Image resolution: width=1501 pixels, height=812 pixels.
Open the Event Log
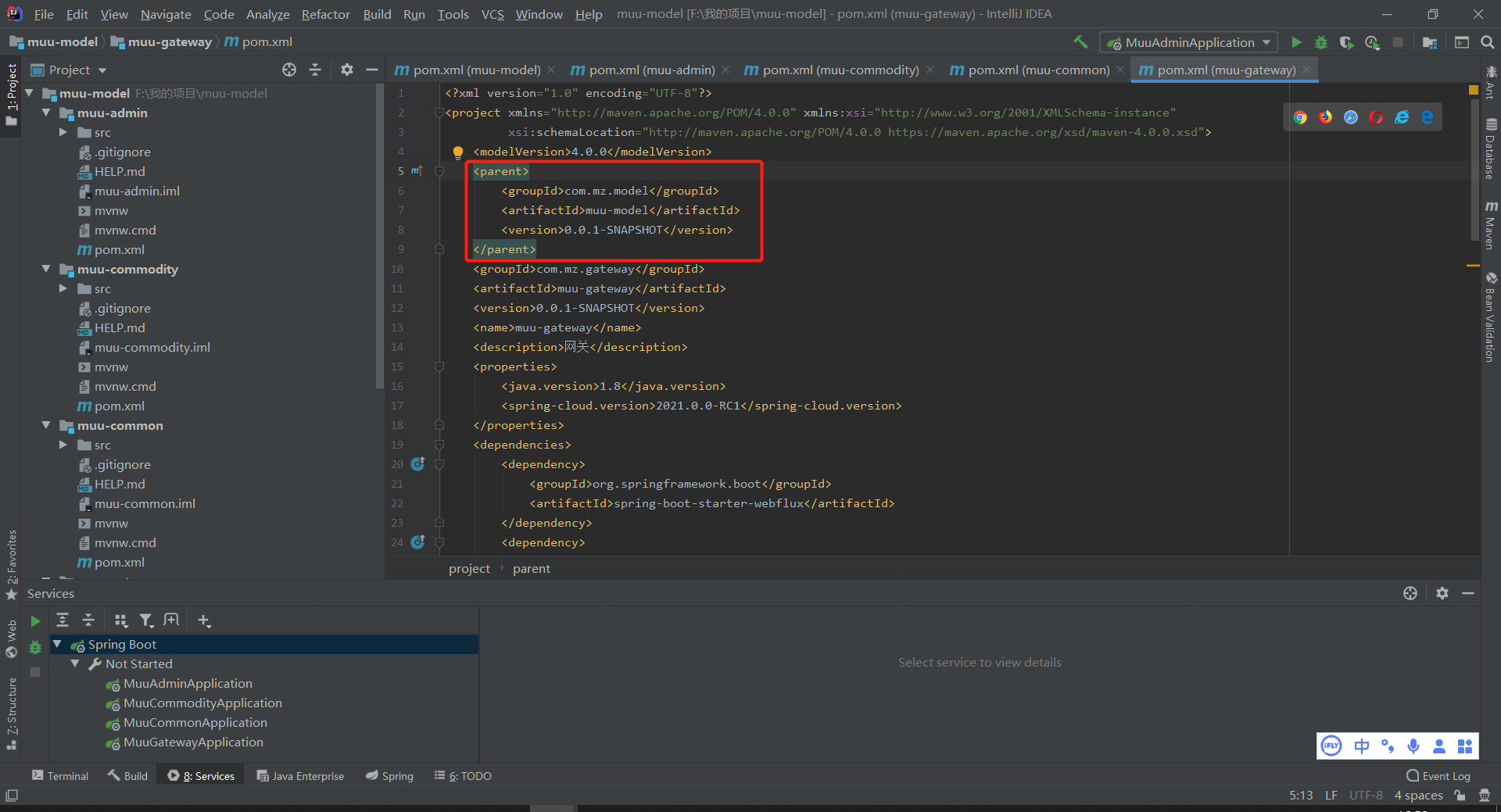(1438, 776)
